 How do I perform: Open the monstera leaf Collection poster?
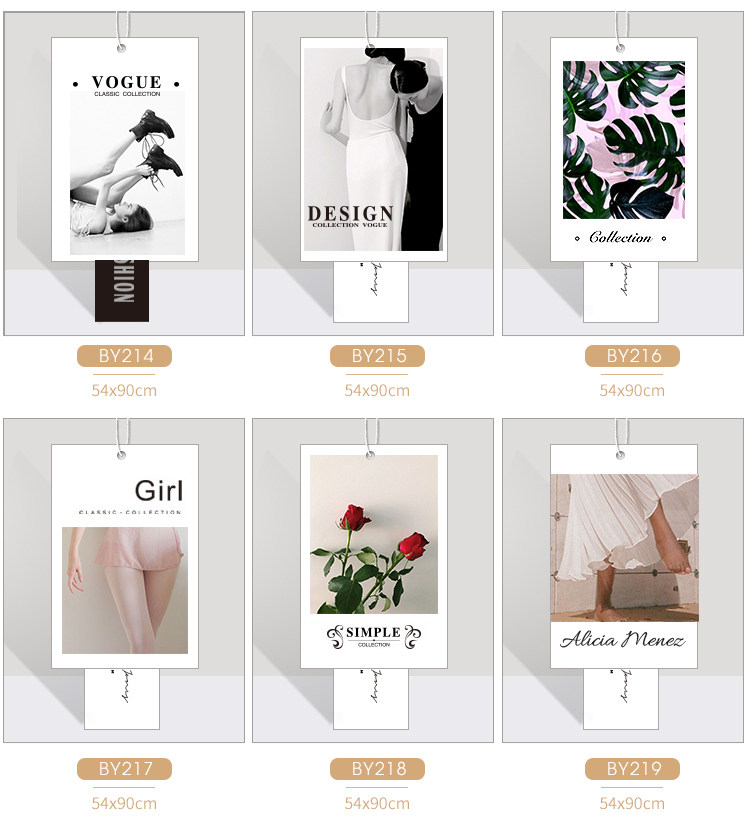pos(624,150)
